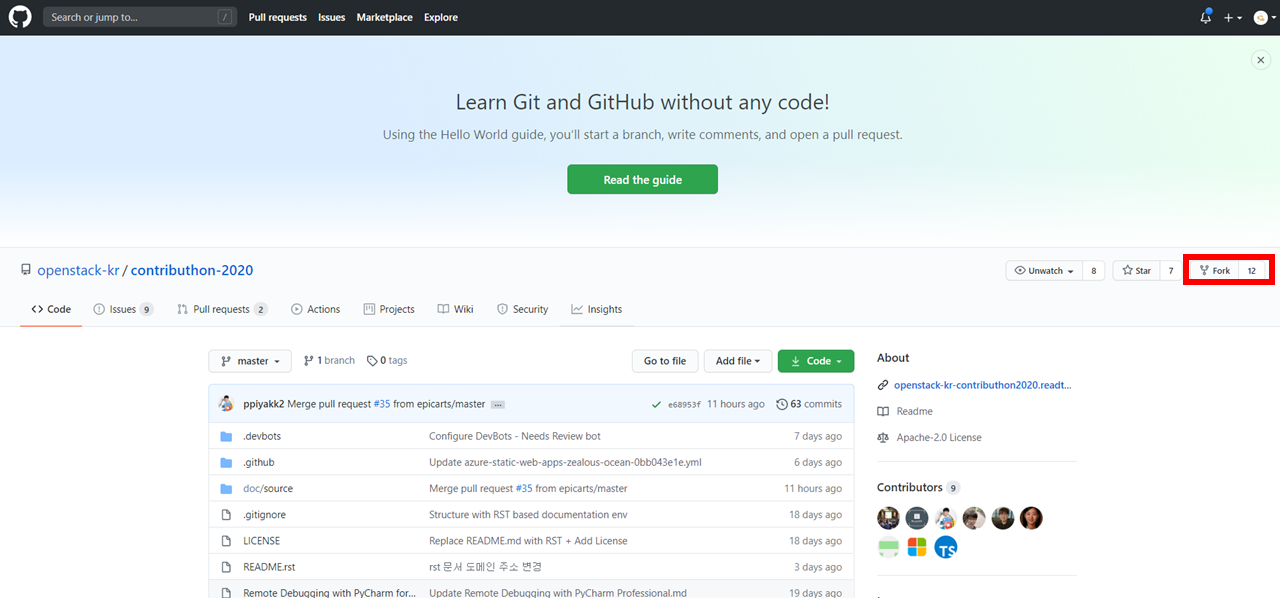The height and width of the screenshot is (598, 1280).
Task: Open the doc/source folder
Action: click(x=268, y=488)
